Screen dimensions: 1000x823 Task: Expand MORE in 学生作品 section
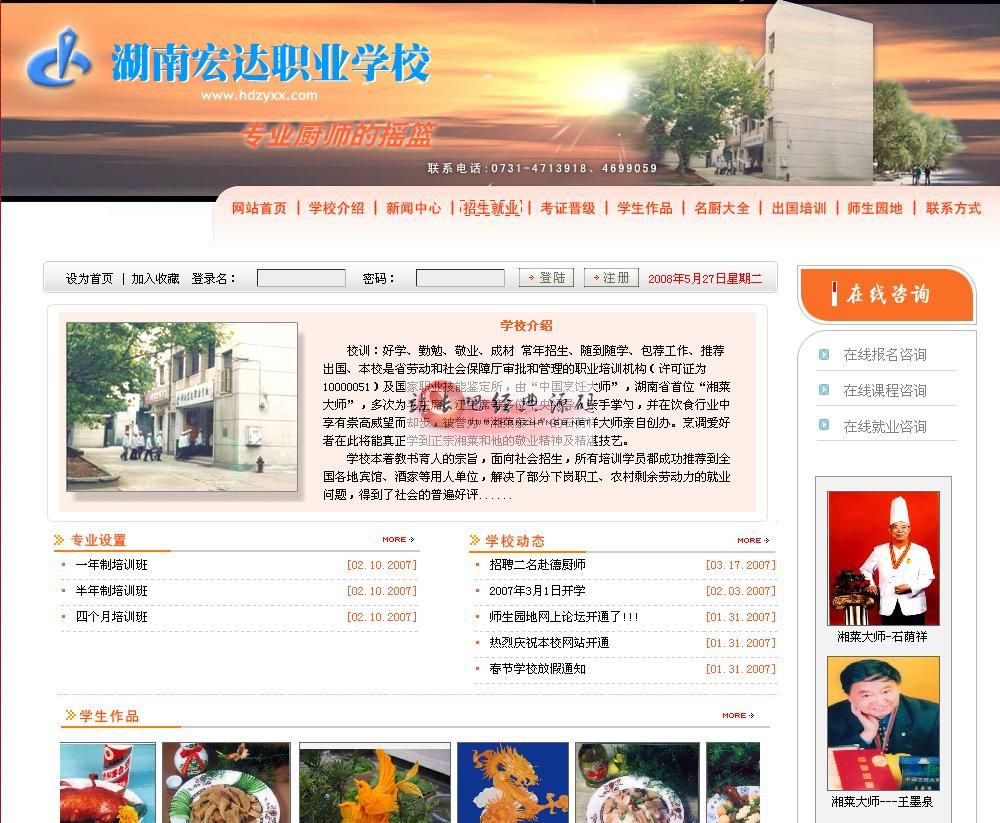[x=737, y=715]
